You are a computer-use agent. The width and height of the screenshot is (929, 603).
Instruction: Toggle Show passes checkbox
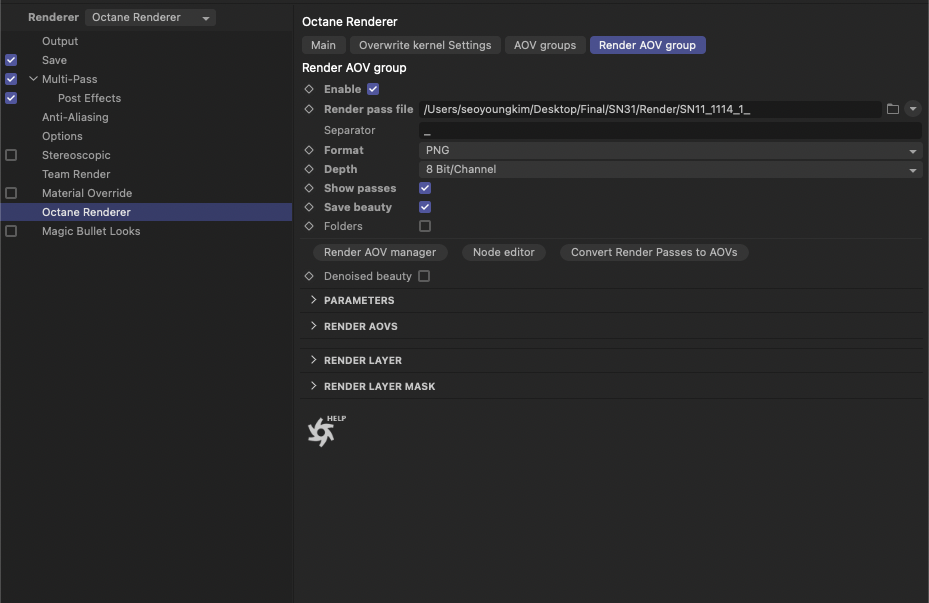[x=425, y=188]
